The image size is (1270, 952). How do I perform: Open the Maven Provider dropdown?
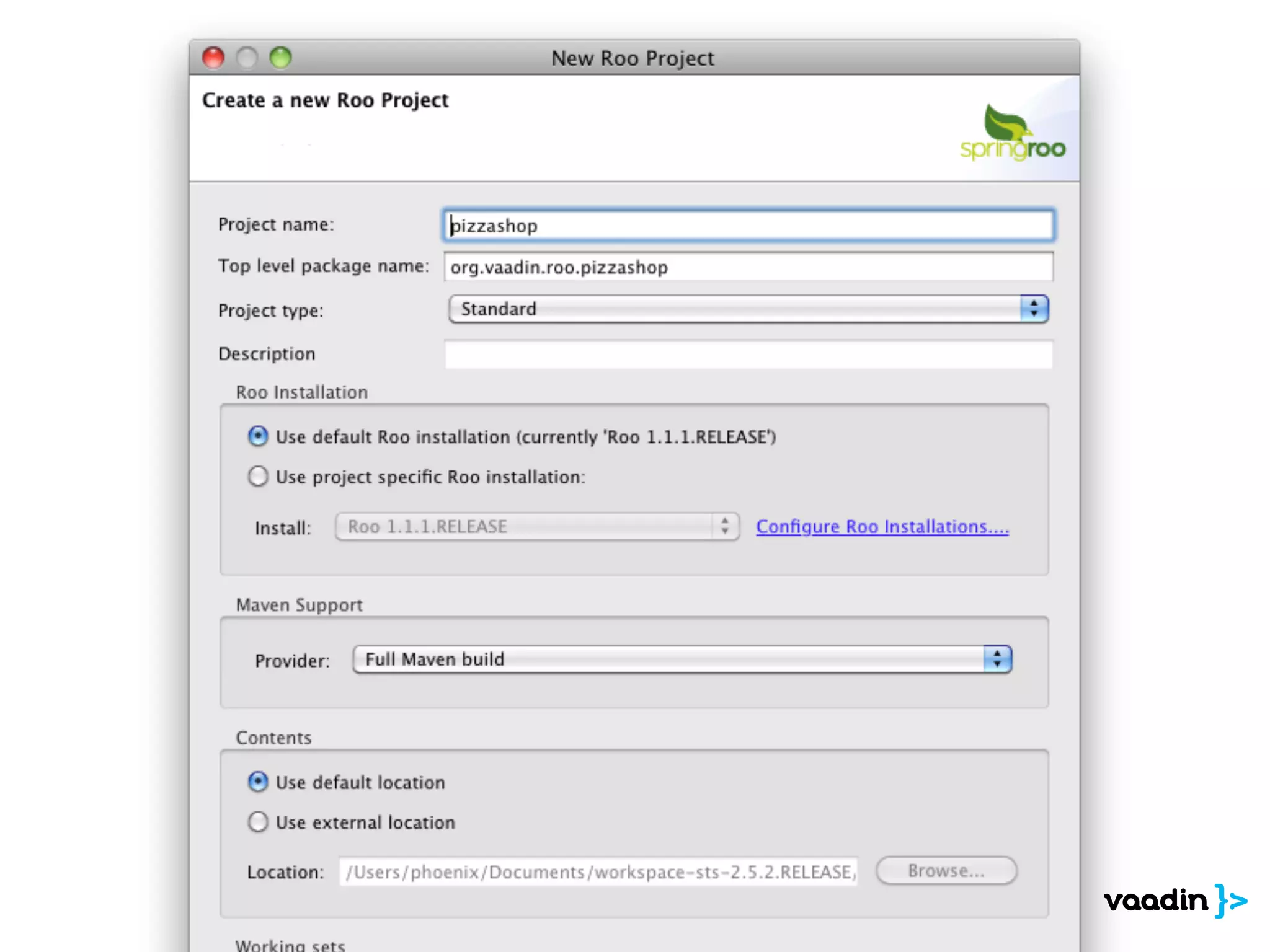click(682, 659)
